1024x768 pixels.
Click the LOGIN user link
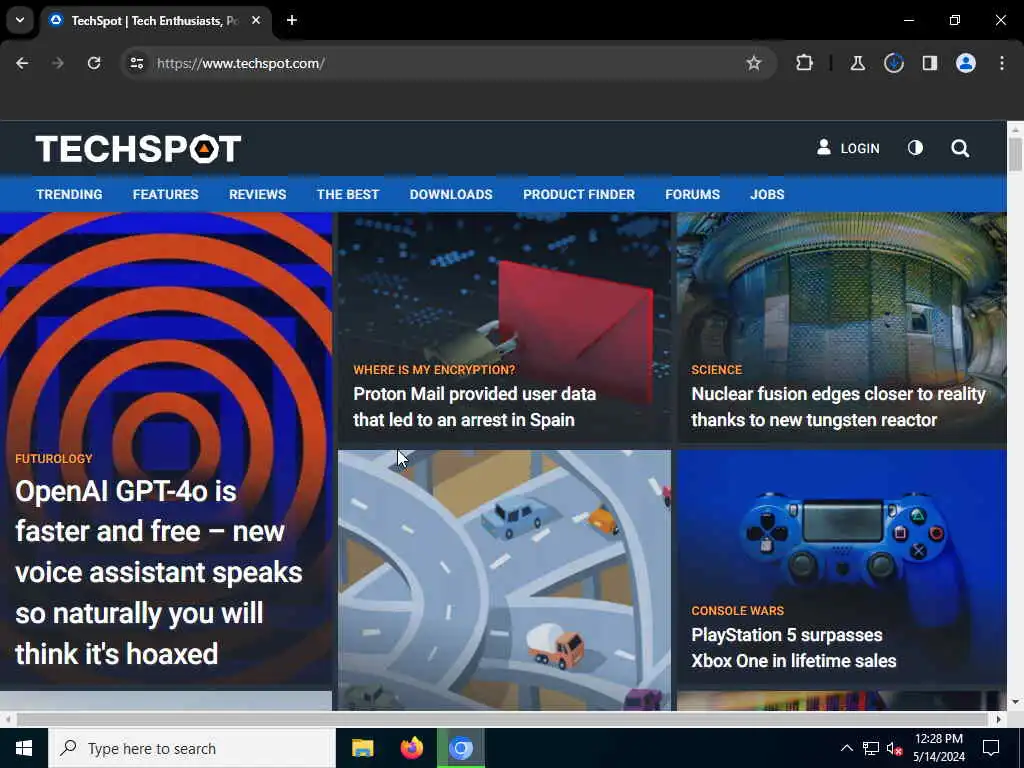[x=848, y=148]
